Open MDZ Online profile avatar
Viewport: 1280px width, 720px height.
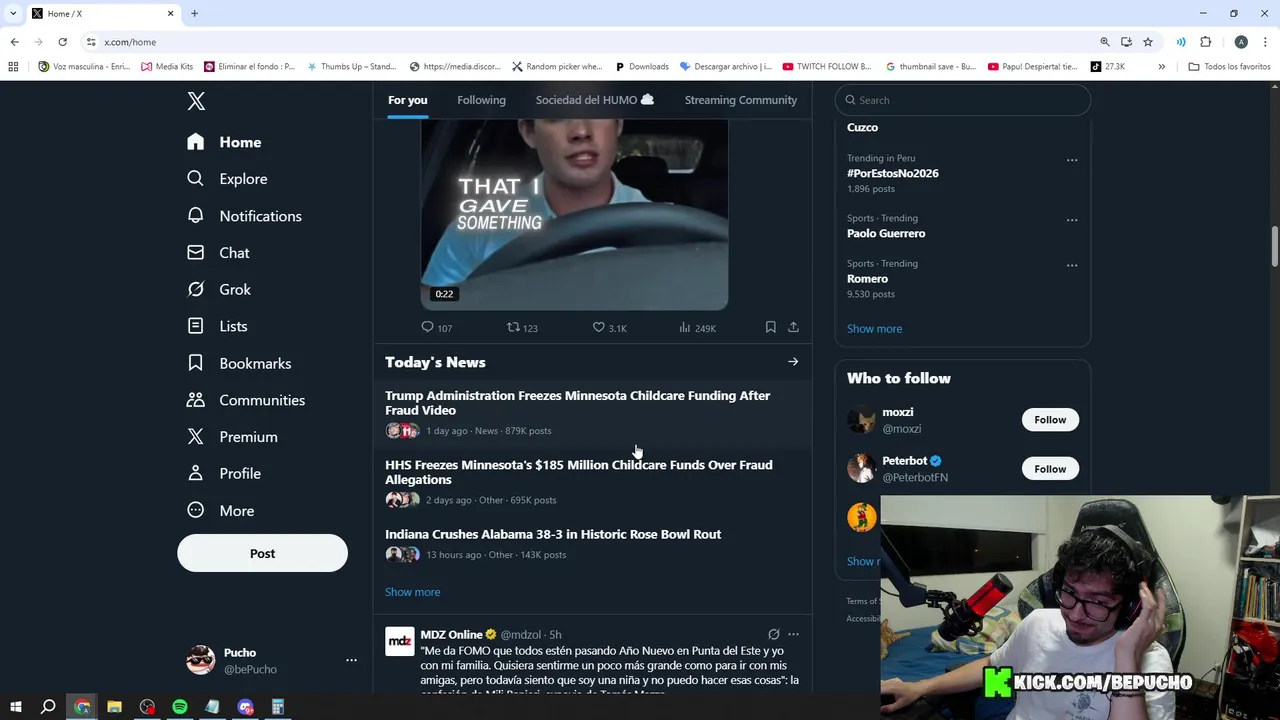tap(400, 642)
